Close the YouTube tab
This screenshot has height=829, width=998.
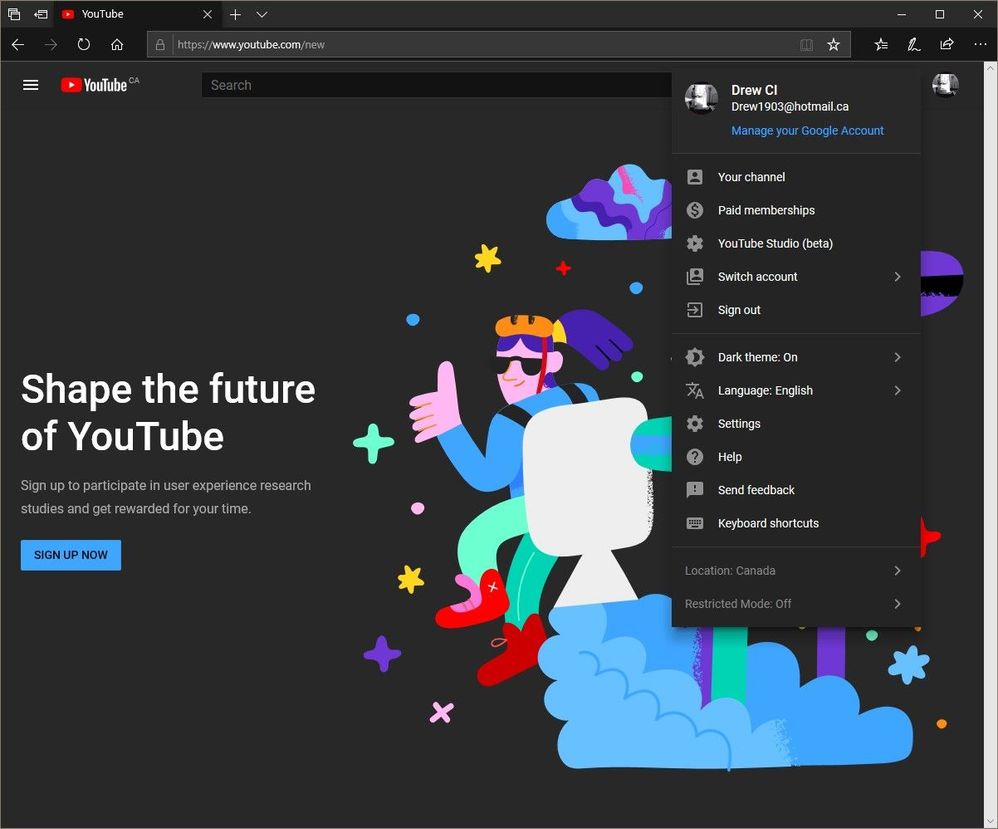click(207, 14)
